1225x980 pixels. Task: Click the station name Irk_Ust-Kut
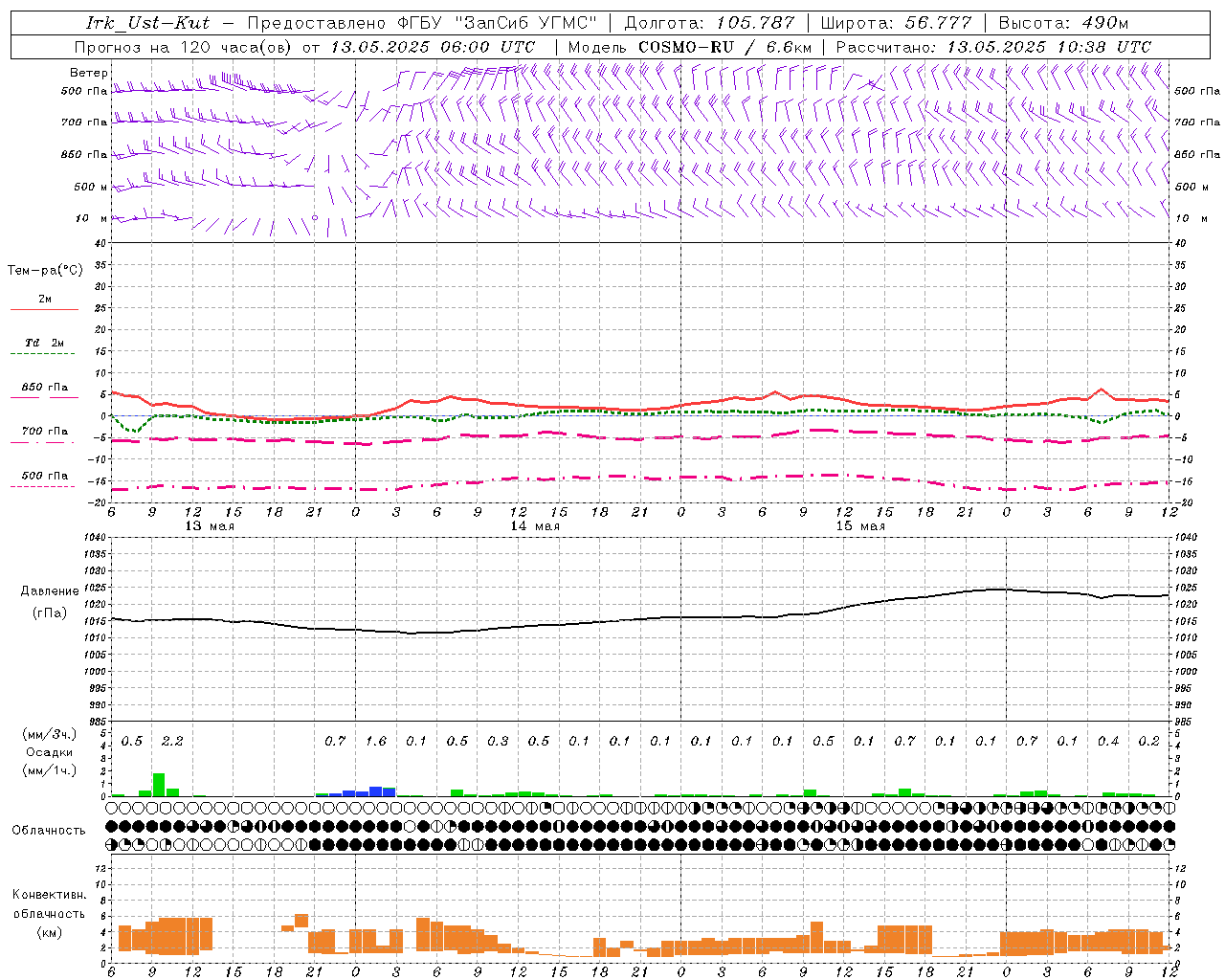coord(147,23)
